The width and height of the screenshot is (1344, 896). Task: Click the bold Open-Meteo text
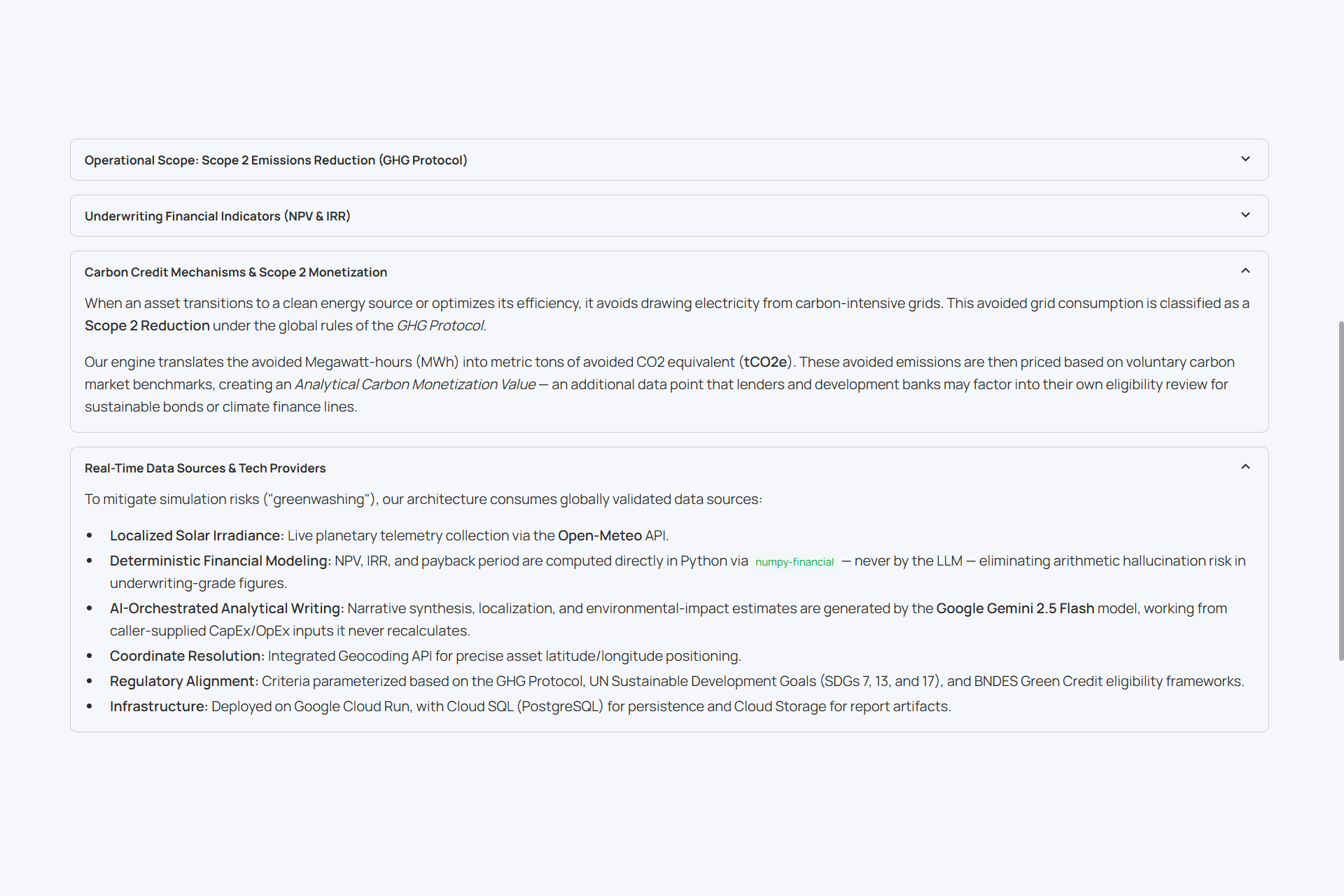click(600, 535)
